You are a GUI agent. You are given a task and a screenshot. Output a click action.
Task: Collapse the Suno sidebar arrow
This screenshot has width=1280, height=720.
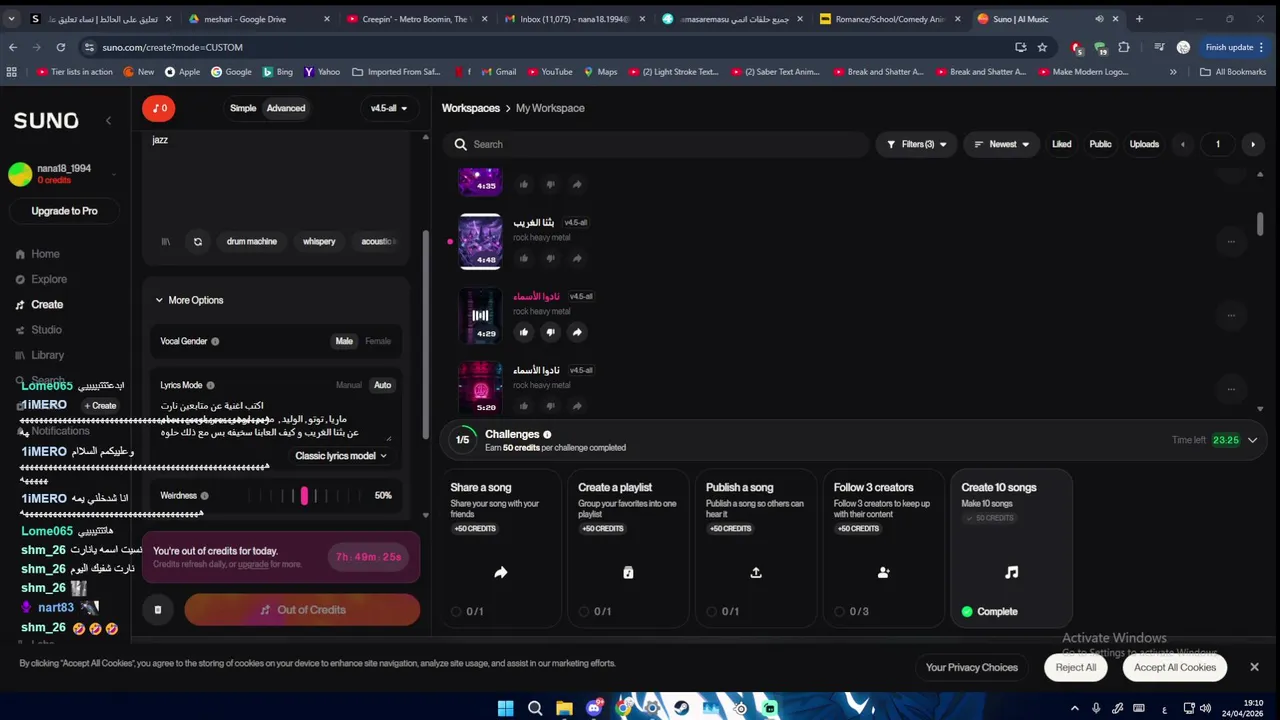[x=108, y=121]
